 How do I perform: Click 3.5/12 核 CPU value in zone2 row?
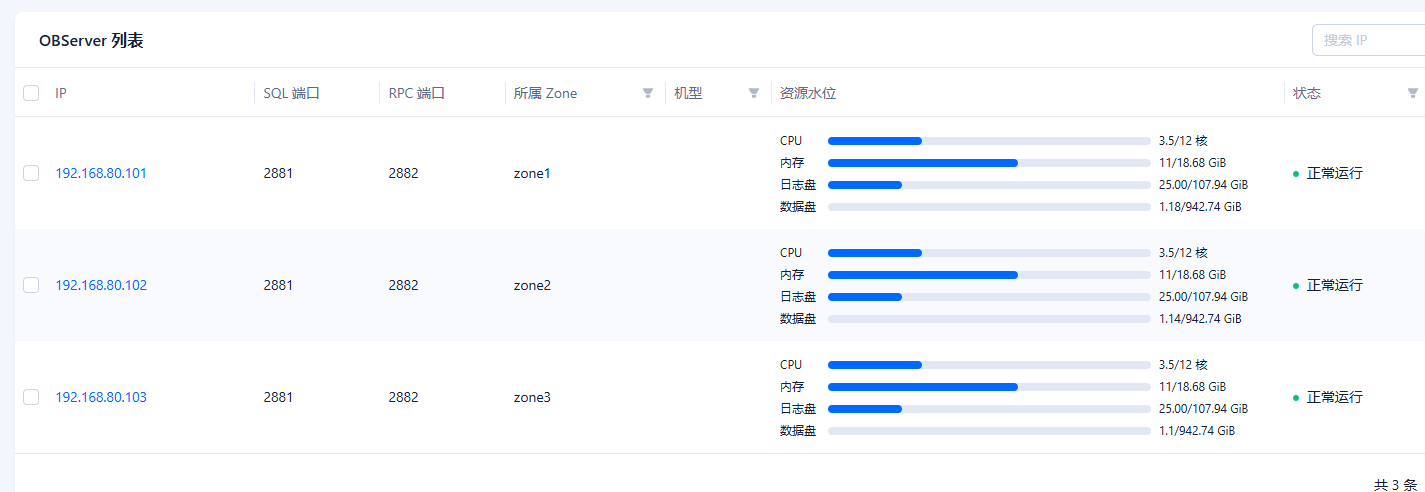click(x=1183, y=253)
